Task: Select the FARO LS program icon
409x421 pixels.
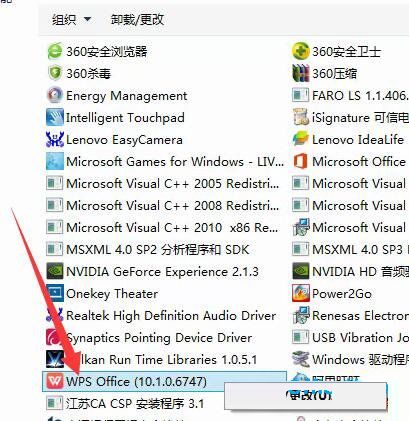Action: click(x=300, y=95)
